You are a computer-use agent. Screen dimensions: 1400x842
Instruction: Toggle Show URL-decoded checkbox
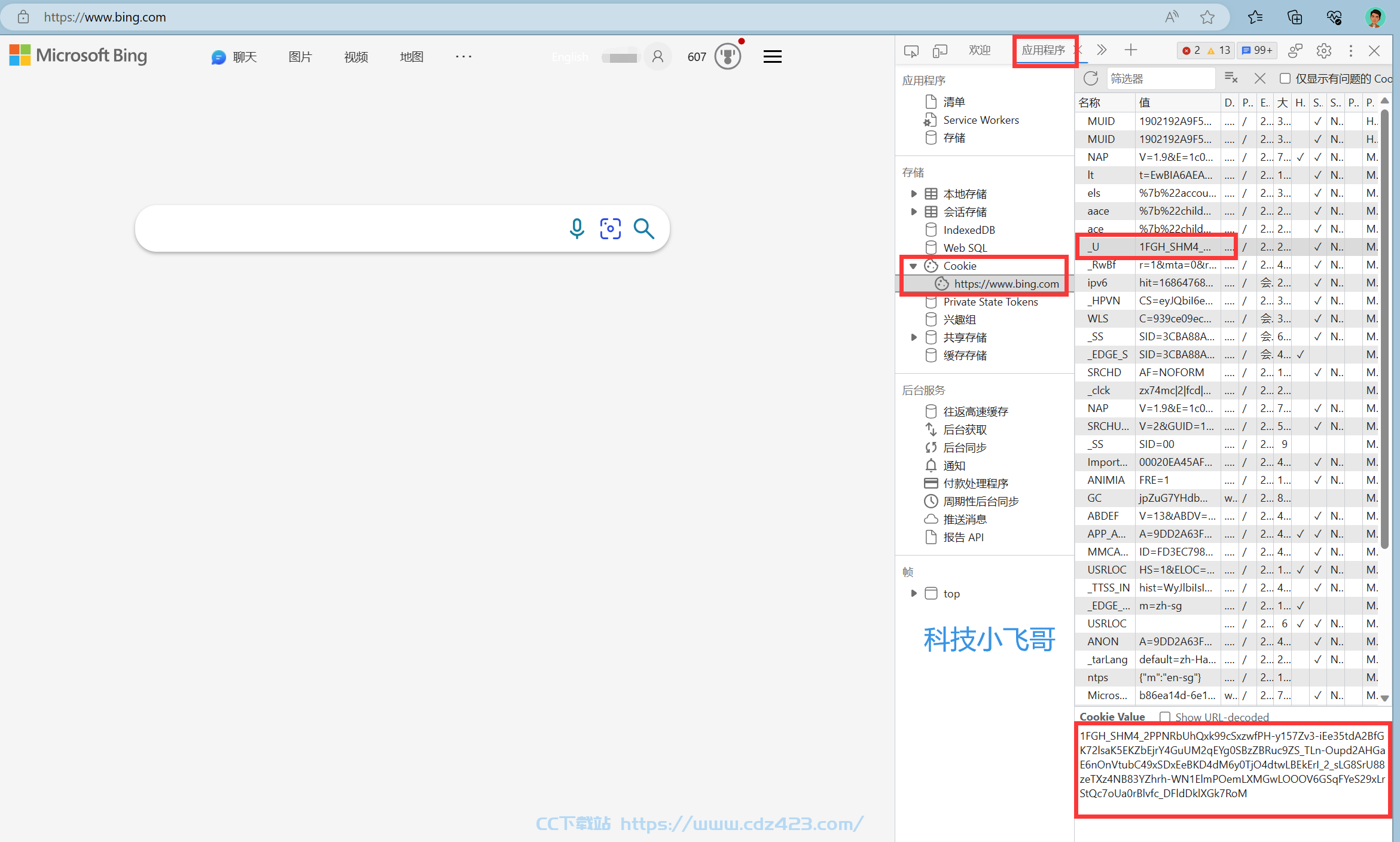(1164, 716)
